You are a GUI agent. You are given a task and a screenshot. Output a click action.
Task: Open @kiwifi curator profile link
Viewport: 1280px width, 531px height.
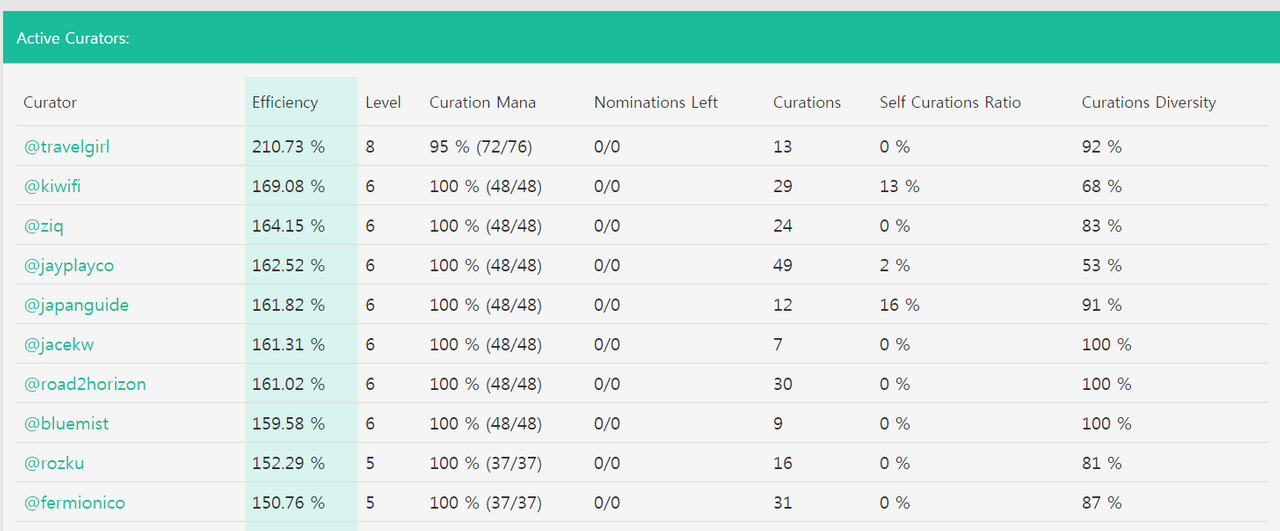pos(52,186)
